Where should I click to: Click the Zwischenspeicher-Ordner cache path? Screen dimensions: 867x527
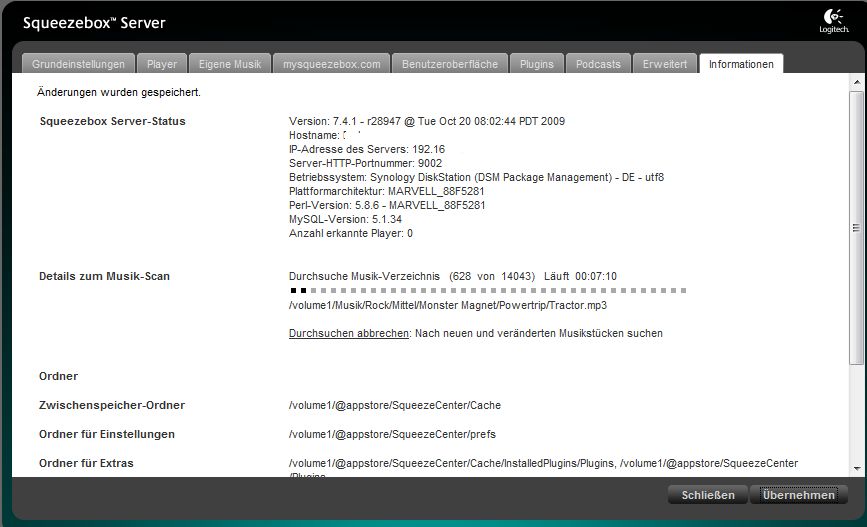pos(394,405)
